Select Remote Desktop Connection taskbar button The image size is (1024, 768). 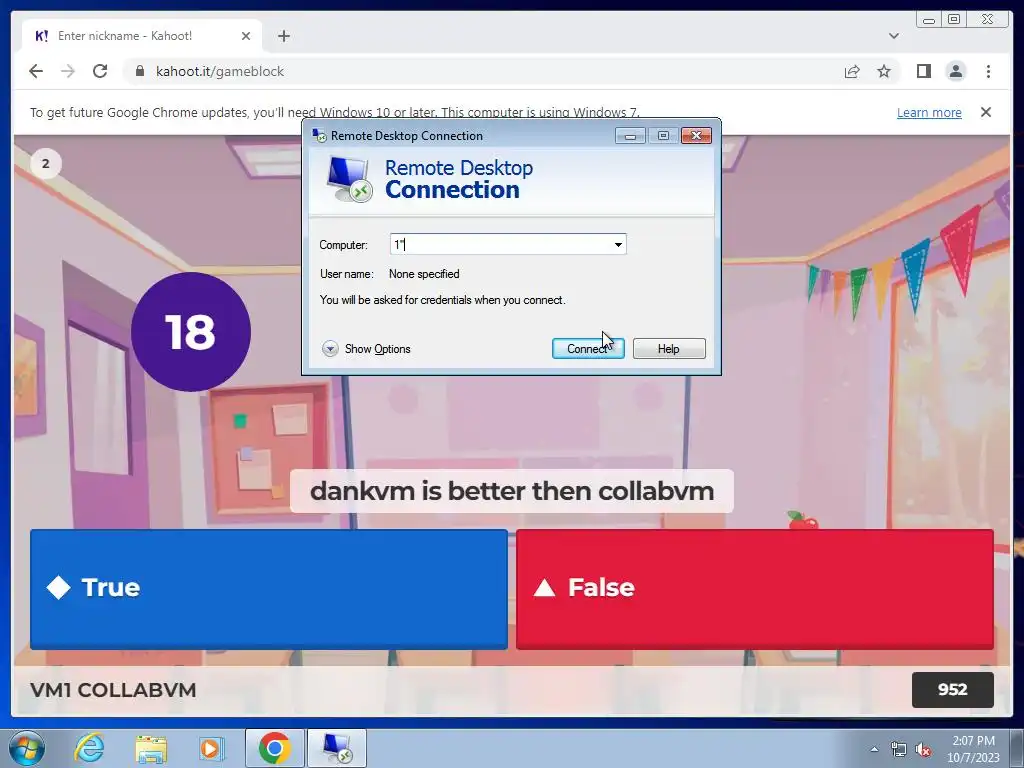tap(337, 748)
